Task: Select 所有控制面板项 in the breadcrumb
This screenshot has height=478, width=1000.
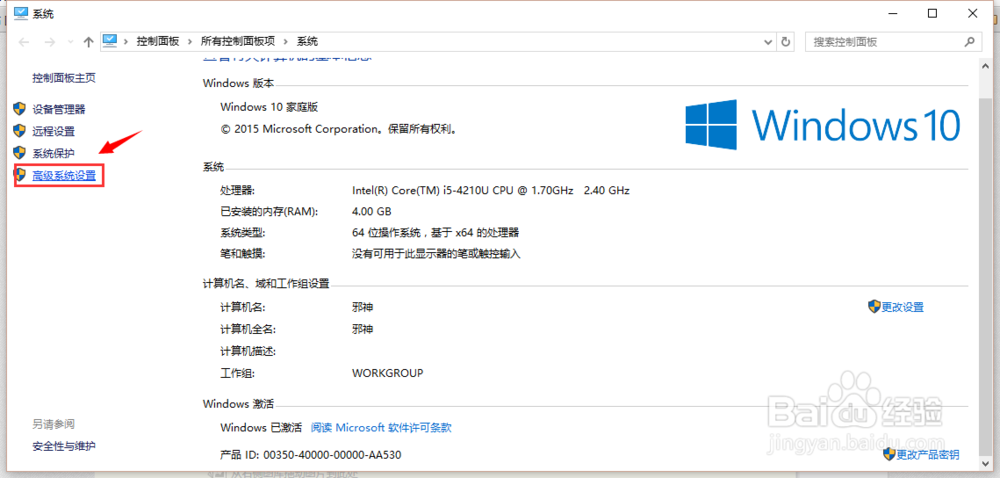Action: point(238,41)
